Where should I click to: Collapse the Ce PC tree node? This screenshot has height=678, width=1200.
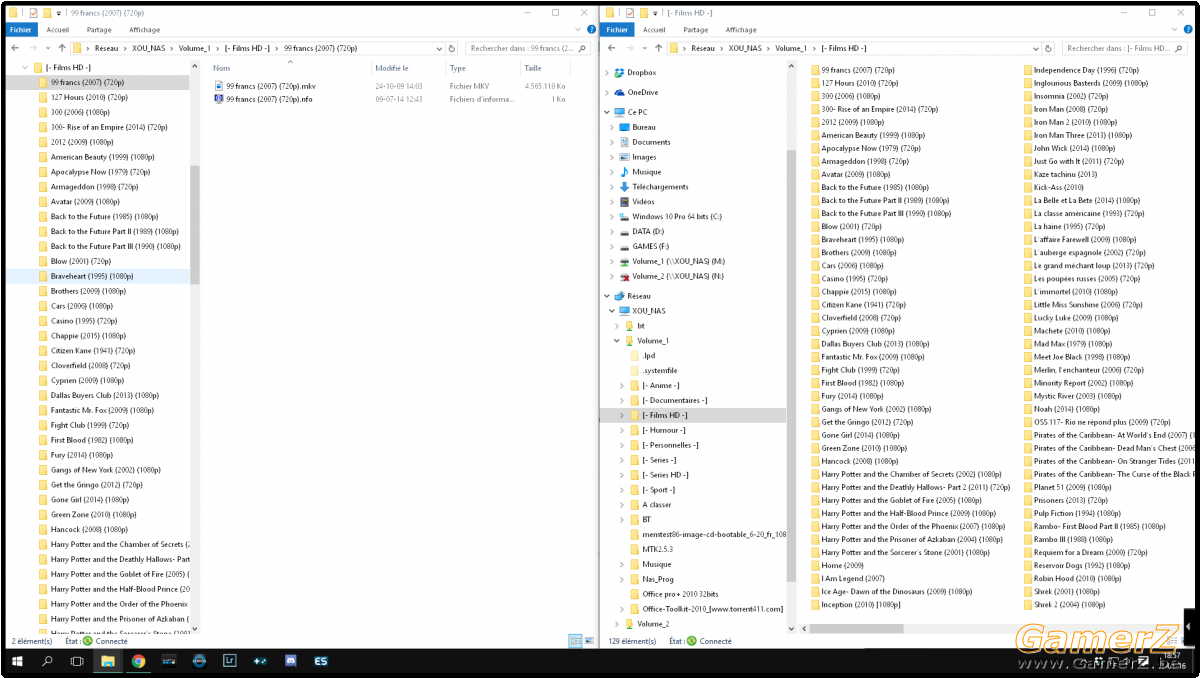[608, 112]
